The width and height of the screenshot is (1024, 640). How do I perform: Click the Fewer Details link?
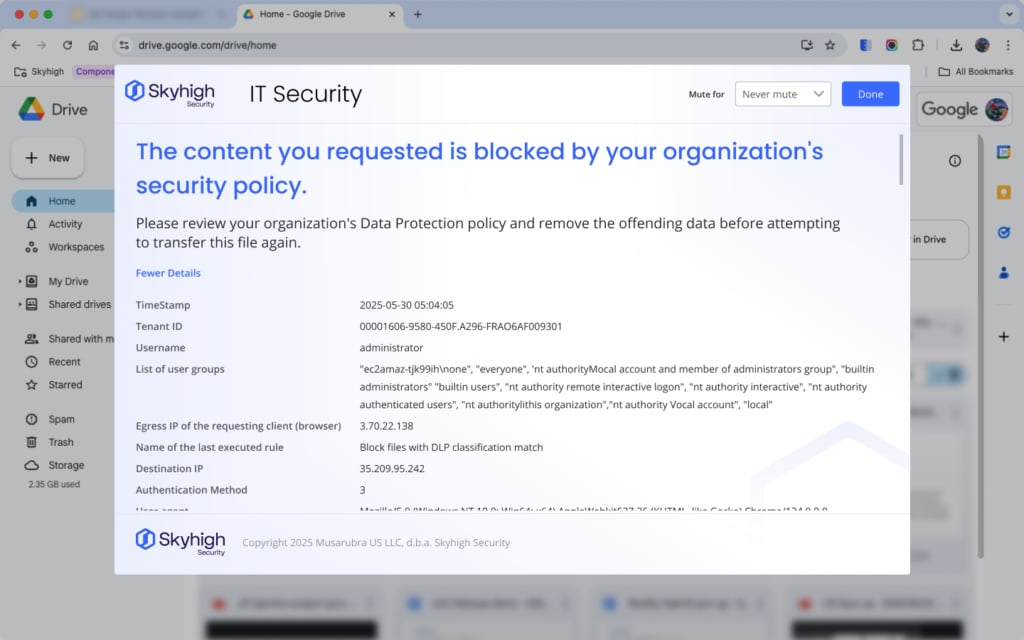coord(168,273)
